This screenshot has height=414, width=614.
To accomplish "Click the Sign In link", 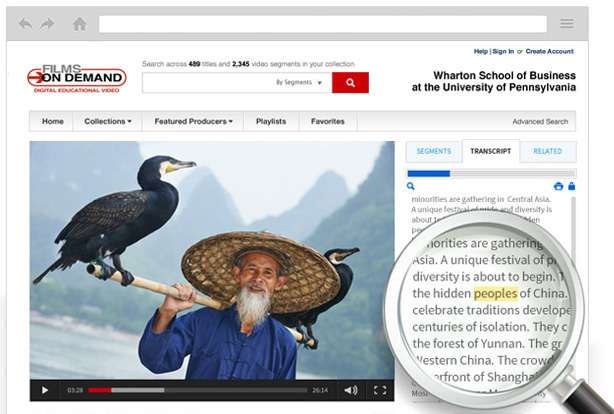I will (x=503, y=51).
